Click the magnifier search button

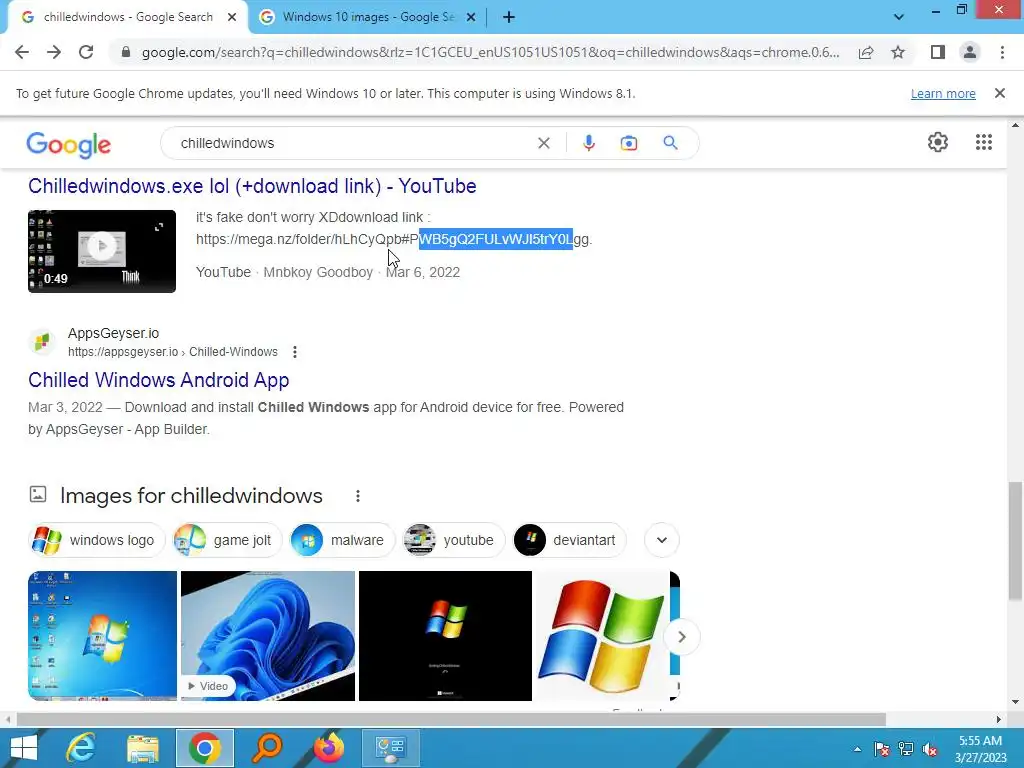click(x=670, y=143)
